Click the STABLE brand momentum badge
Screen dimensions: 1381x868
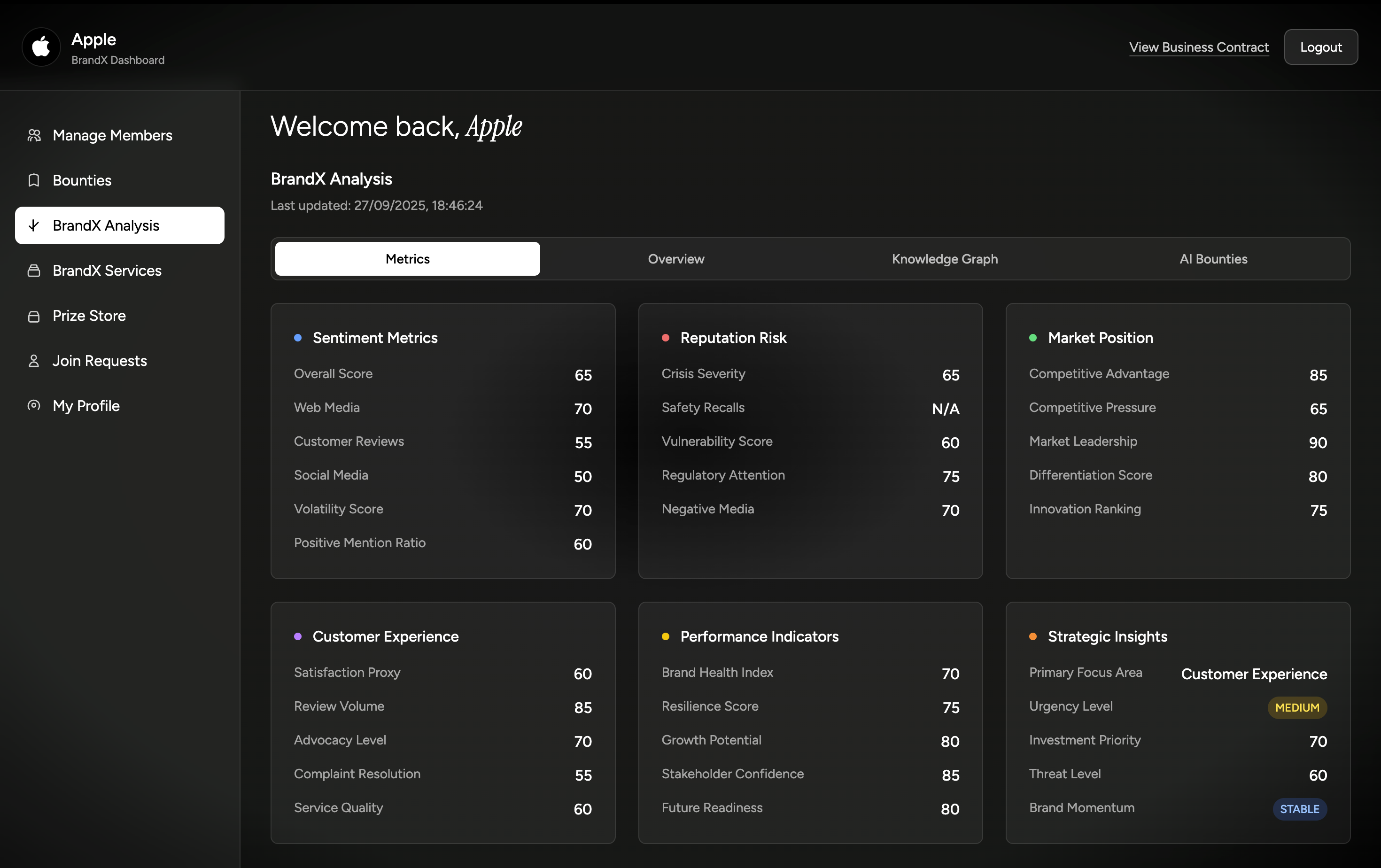tap(1299, 809)
